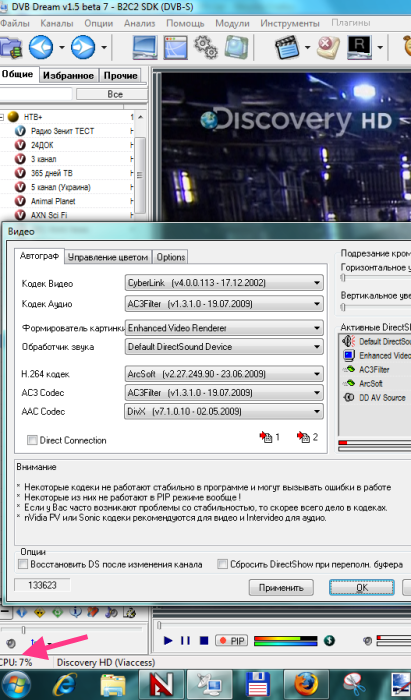This screenshot has width=411, height=700.
Task: Open Firefox from the taskbar
Action: coord(307,684)
